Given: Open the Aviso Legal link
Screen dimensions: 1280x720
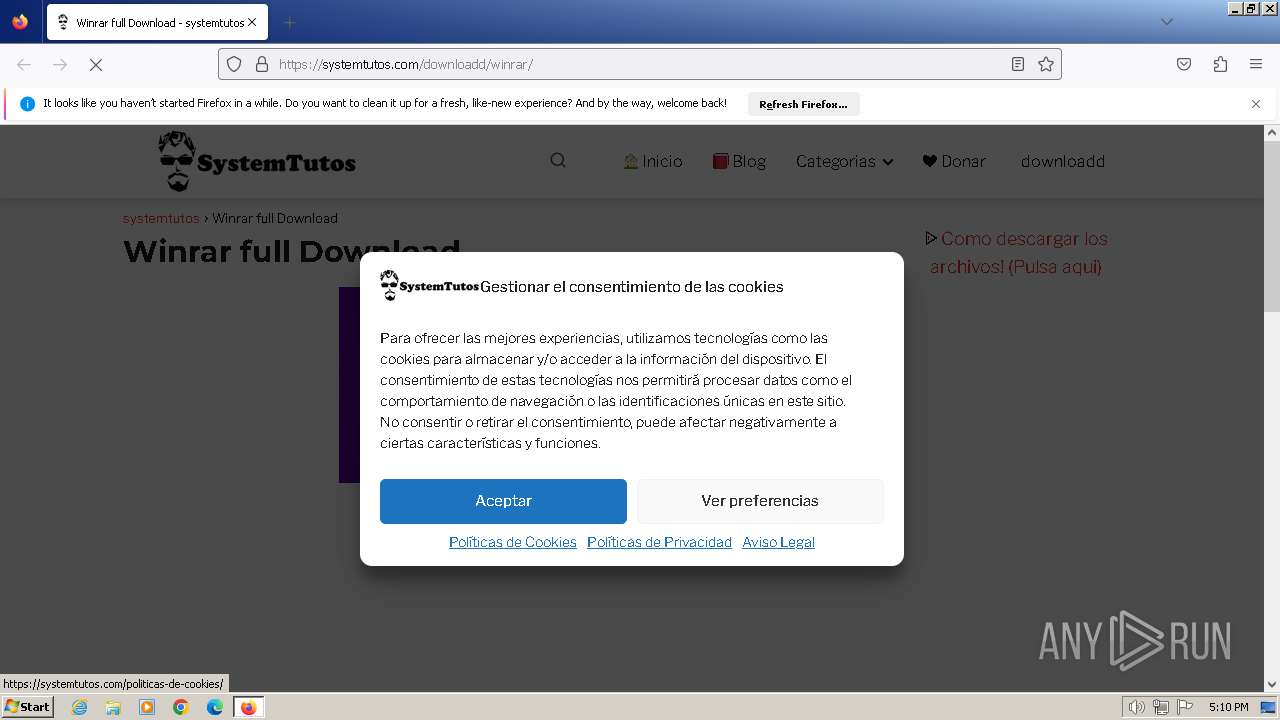Looking at the screenshot, I should [x=778, y=542].
